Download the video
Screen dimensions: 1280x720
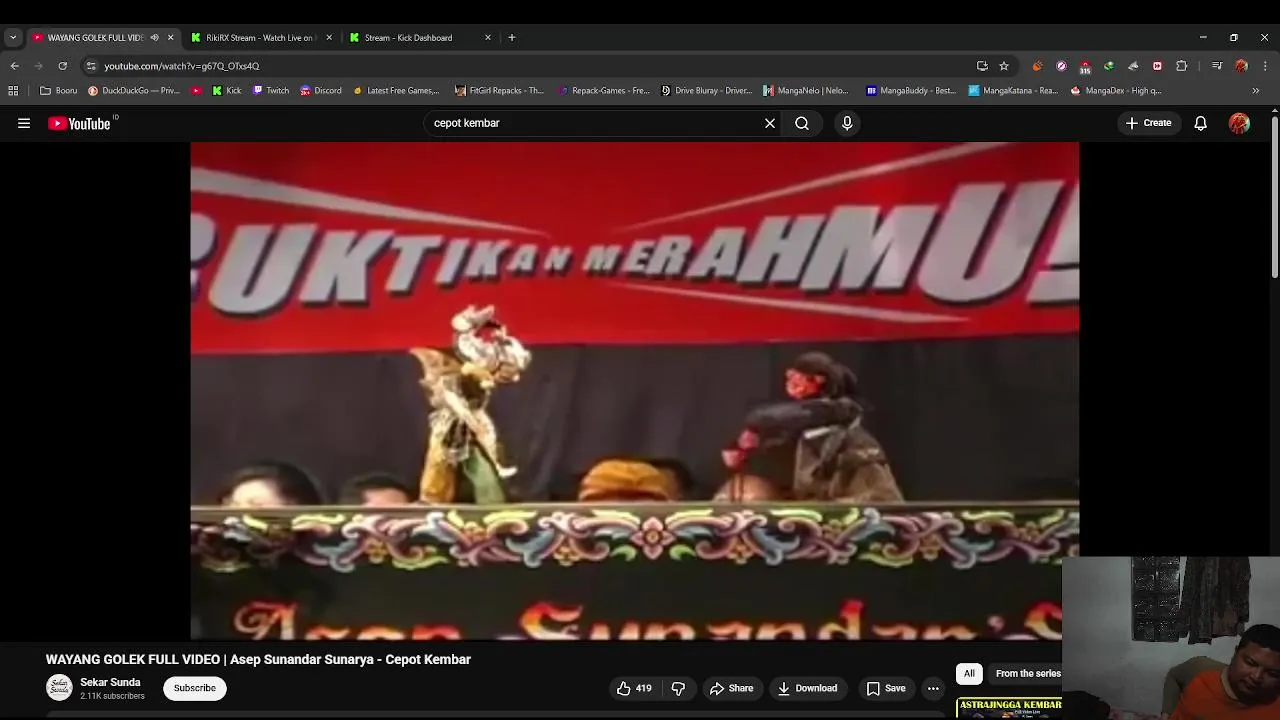pos(808,688)
